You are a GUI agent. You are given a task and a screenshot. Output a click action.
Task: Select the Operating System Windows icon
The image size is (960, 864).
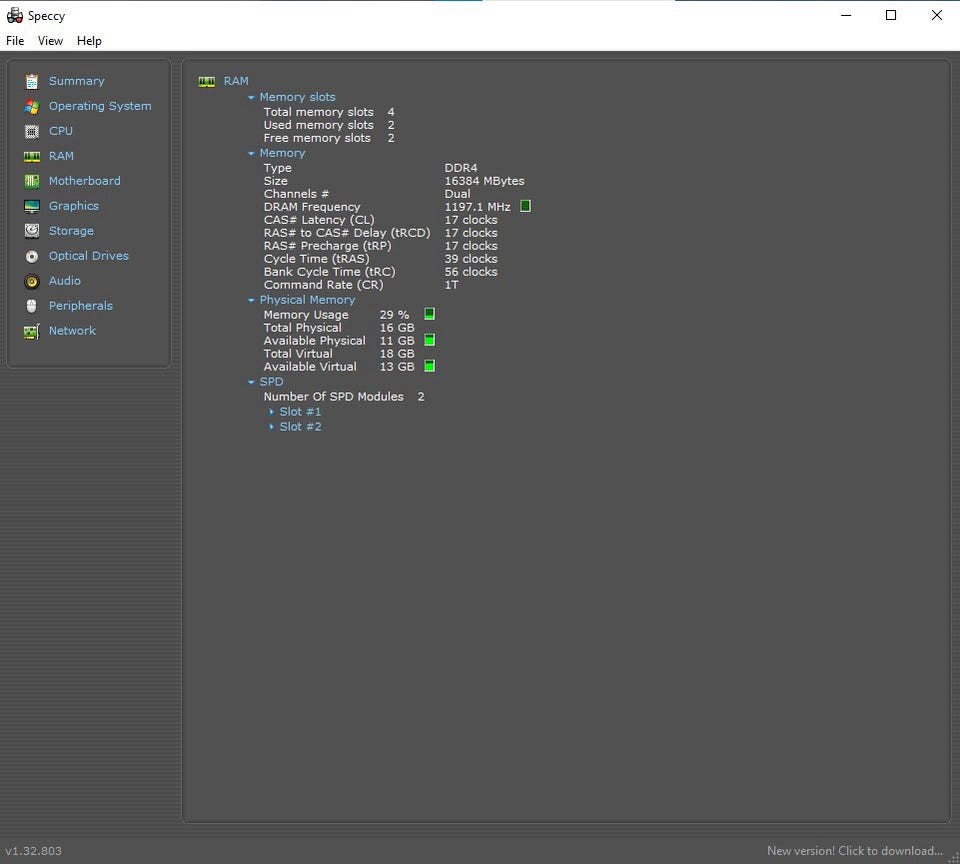coord(32,106)
